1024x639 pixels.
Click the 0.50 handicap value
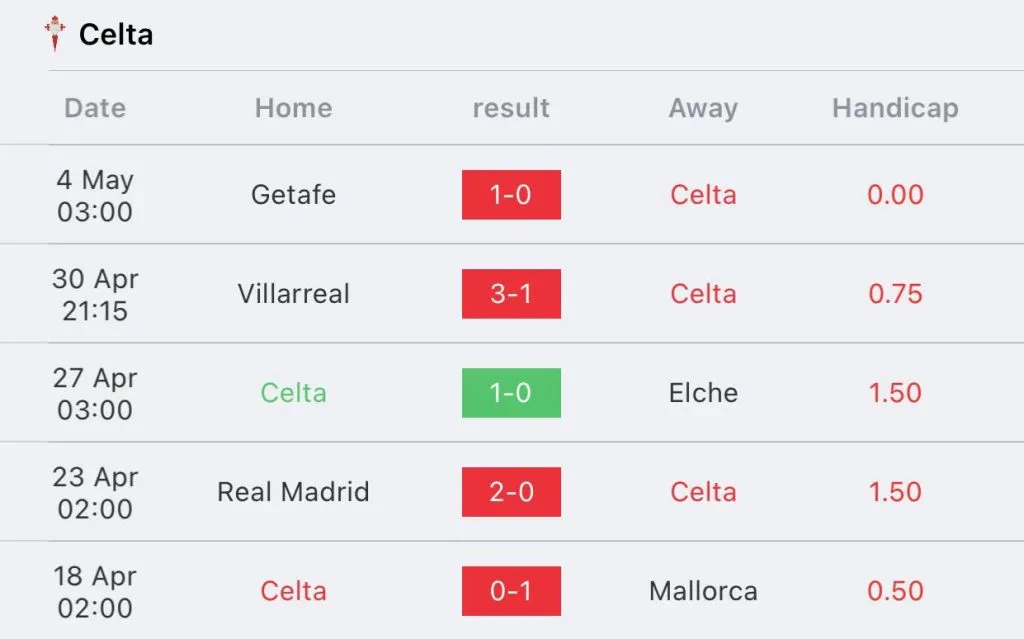pos(895,591)
